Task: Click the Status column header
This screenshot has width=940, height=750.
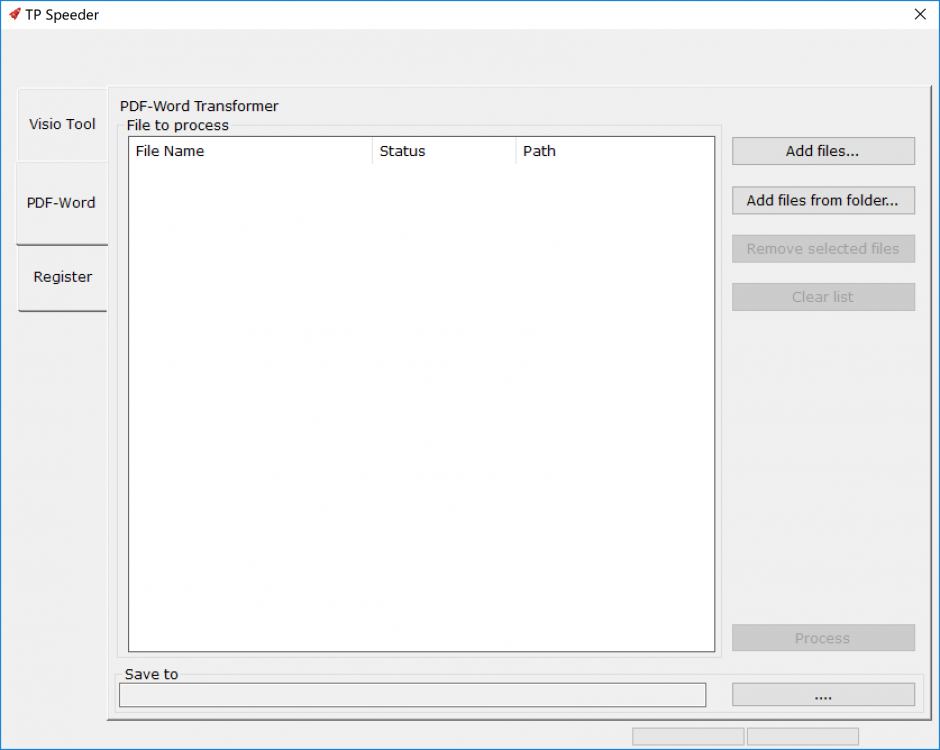Action: tap(402, 151)
